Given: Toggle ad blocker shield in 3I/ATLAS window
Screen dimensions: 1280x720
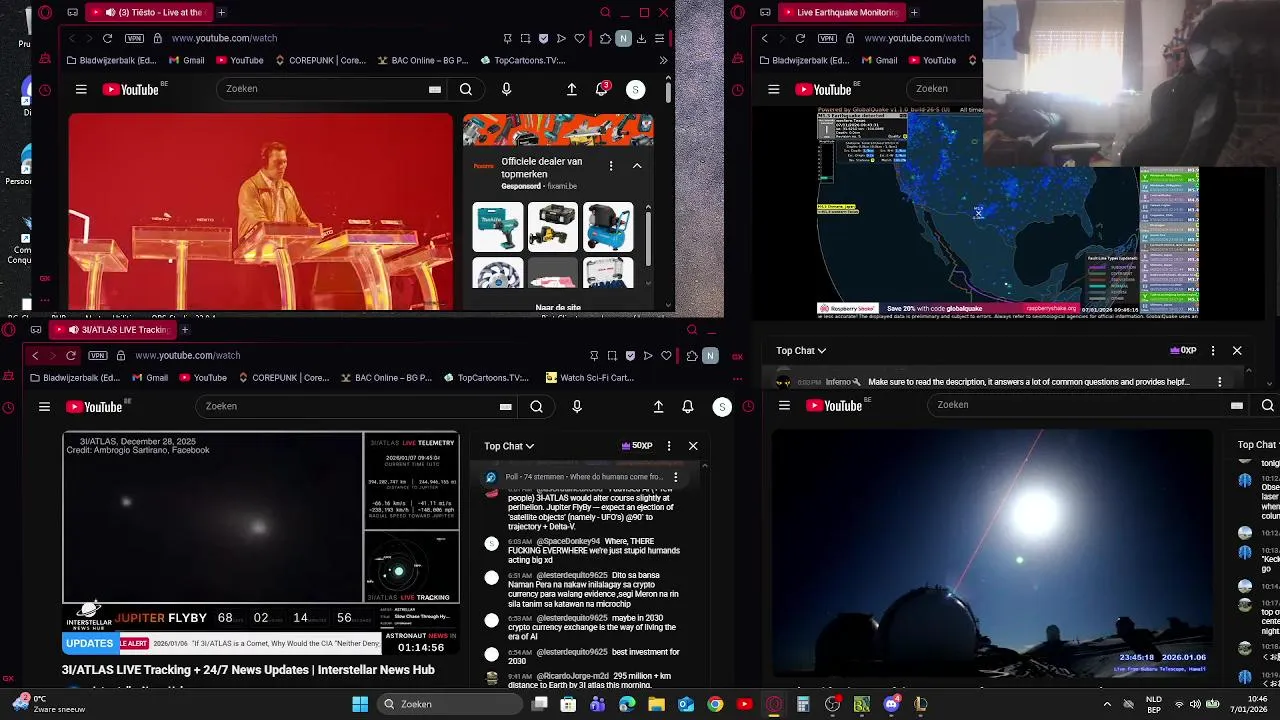Looking at the screenshot, I should (630, 355).
